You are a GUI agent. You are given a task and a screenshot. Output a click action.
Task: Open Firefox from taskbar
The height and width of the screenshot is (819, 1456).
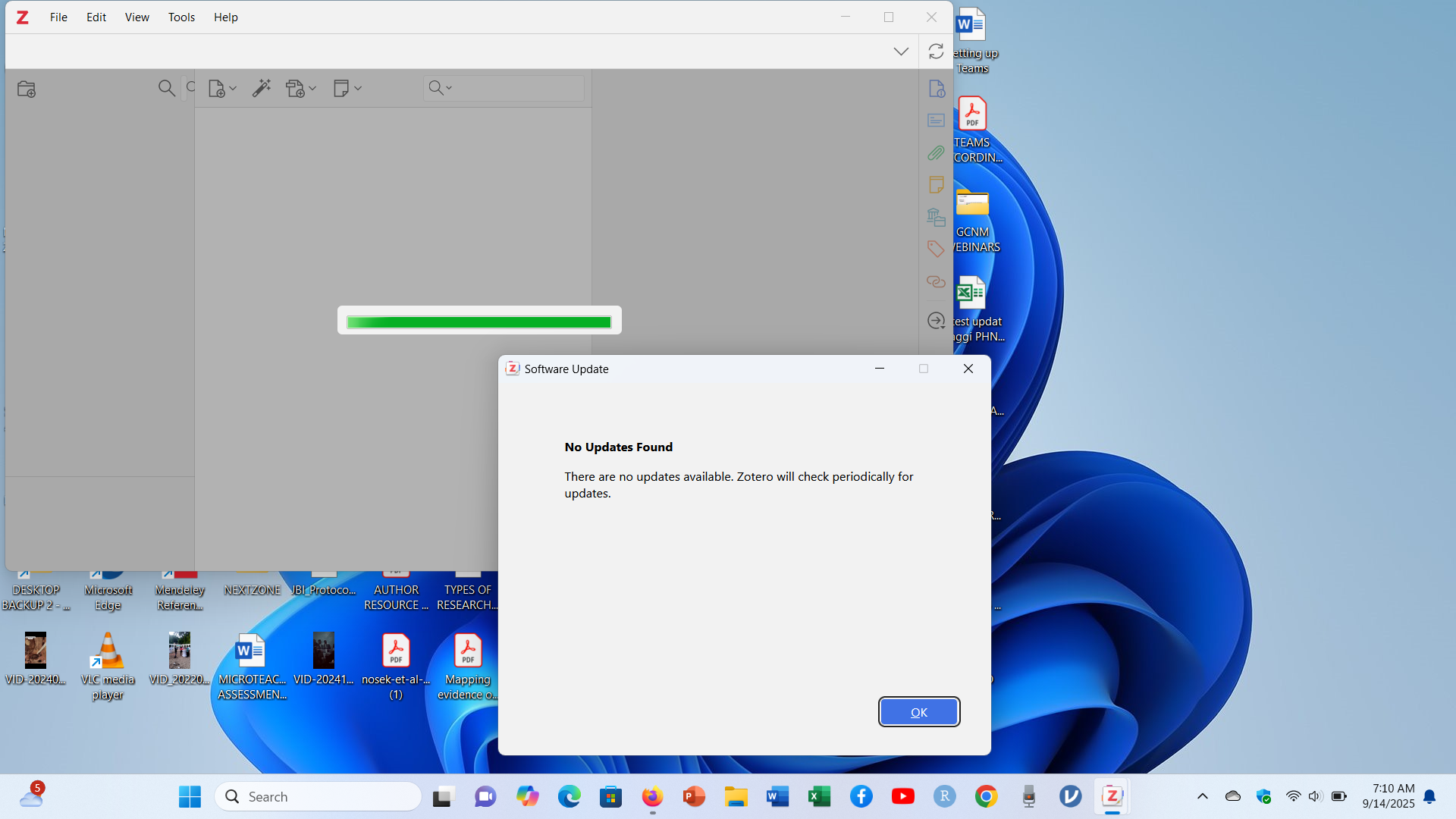[x=652, y=796]
